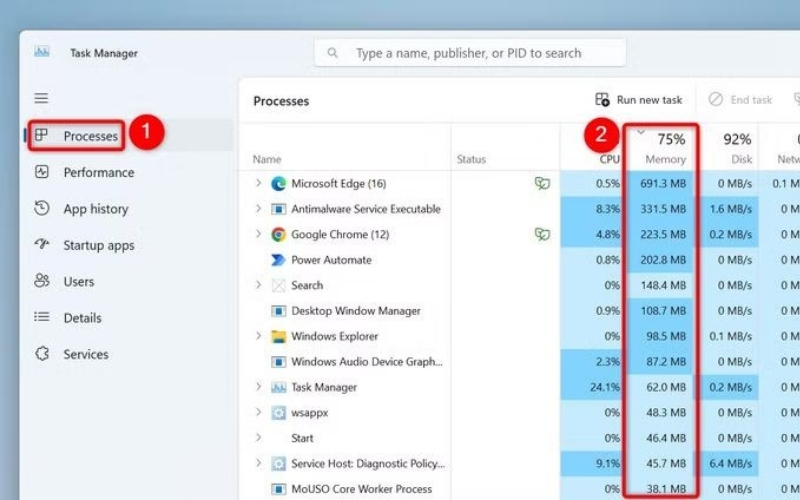Click the wsappx gear icon

tap(278, 413)
